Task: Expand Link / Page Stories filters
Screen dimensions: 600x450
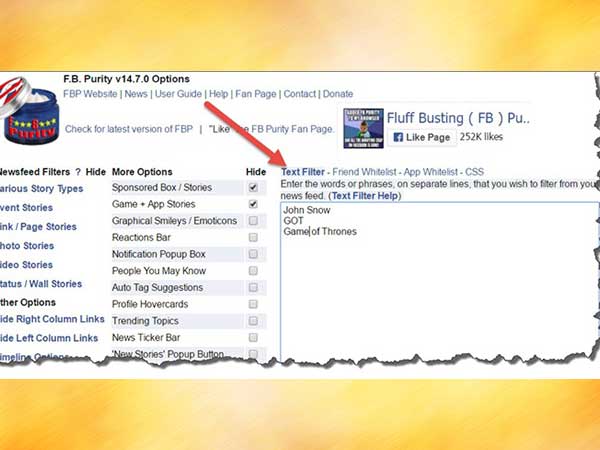Action: (x=38, y=227)
